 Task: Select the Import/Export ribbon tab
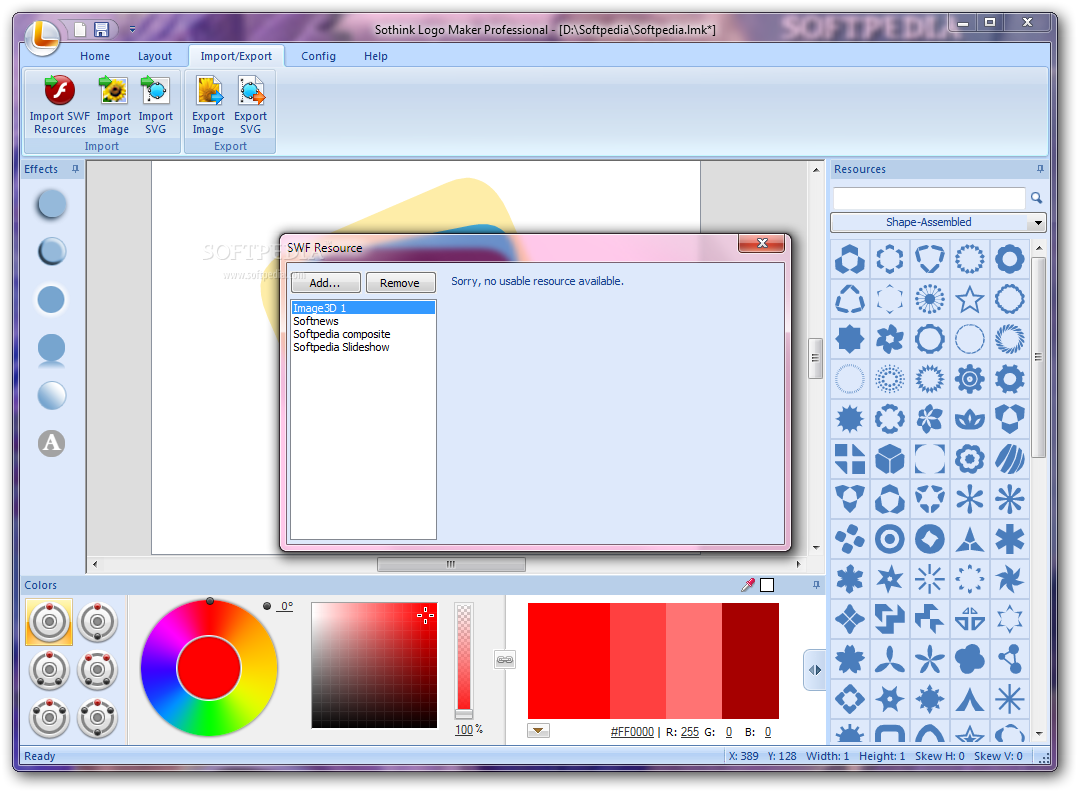[236, 56]
